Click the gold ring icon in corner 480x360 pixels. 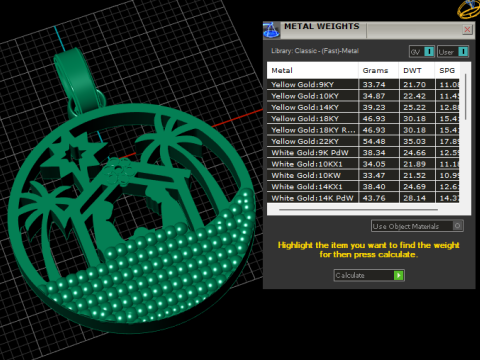point(469,9)
